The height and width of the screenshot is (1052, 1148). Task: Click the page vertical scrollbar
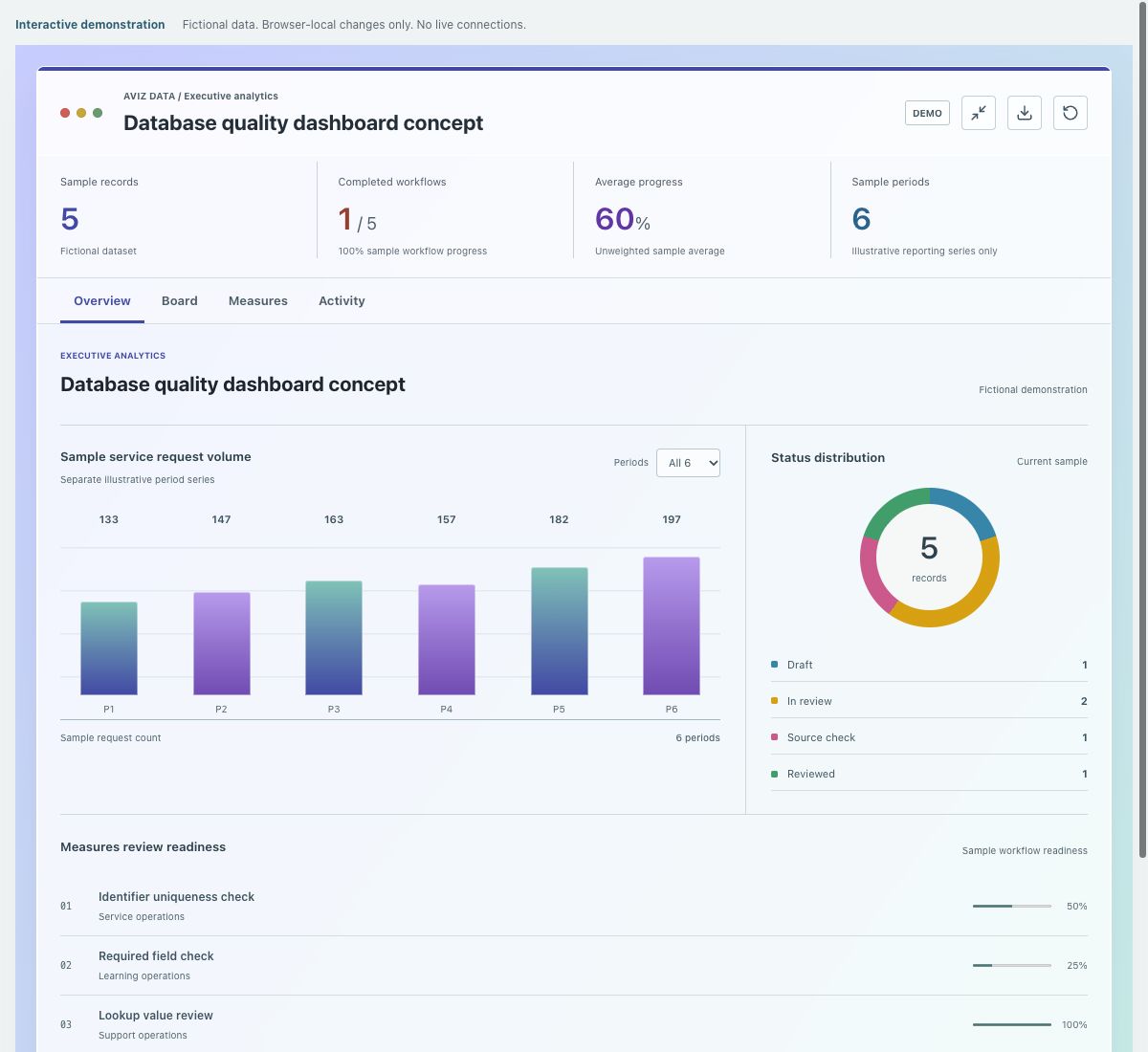click(x=1142, y=430)
